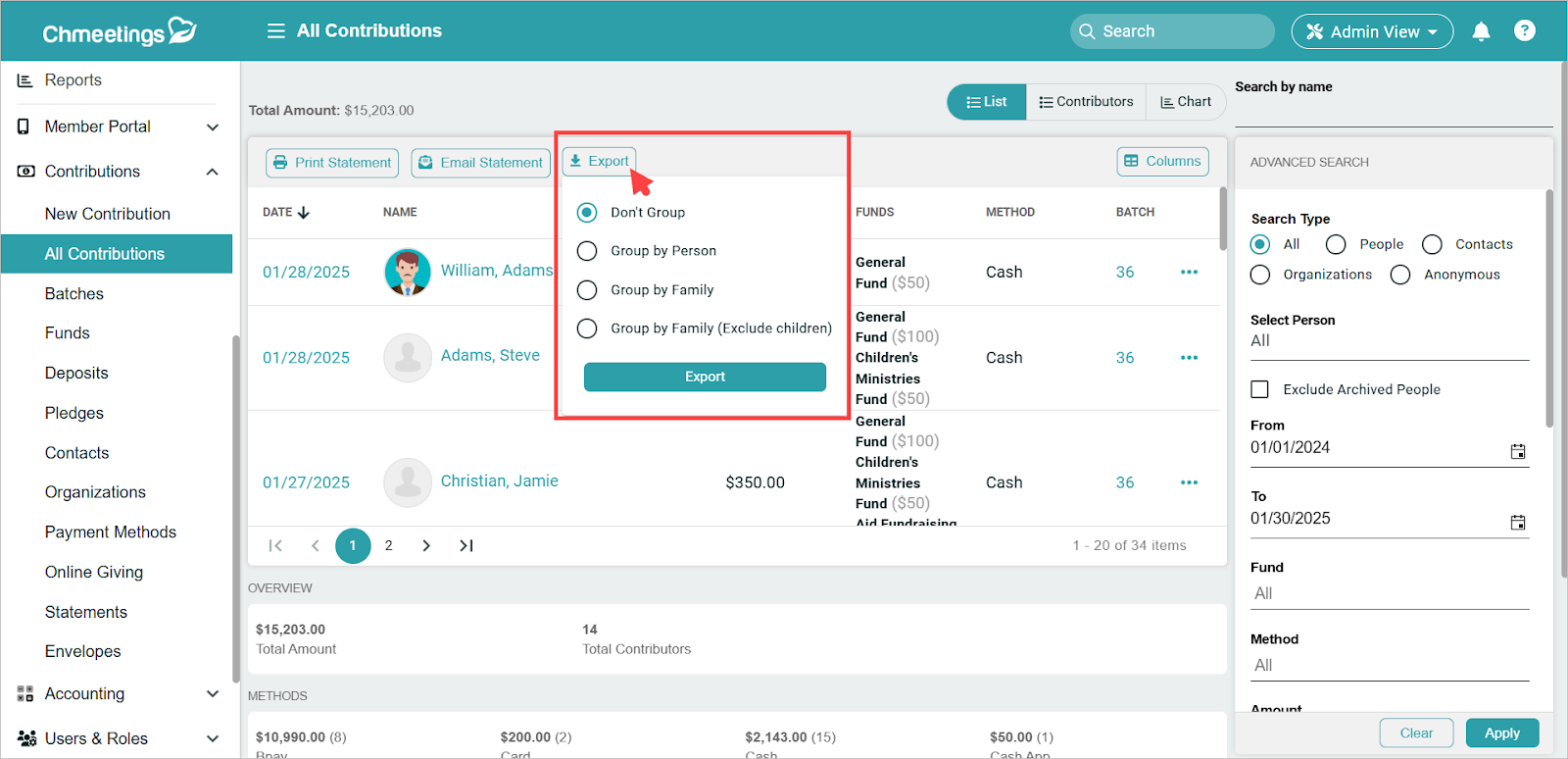Open the From date calendar picker

point(1518,452)
